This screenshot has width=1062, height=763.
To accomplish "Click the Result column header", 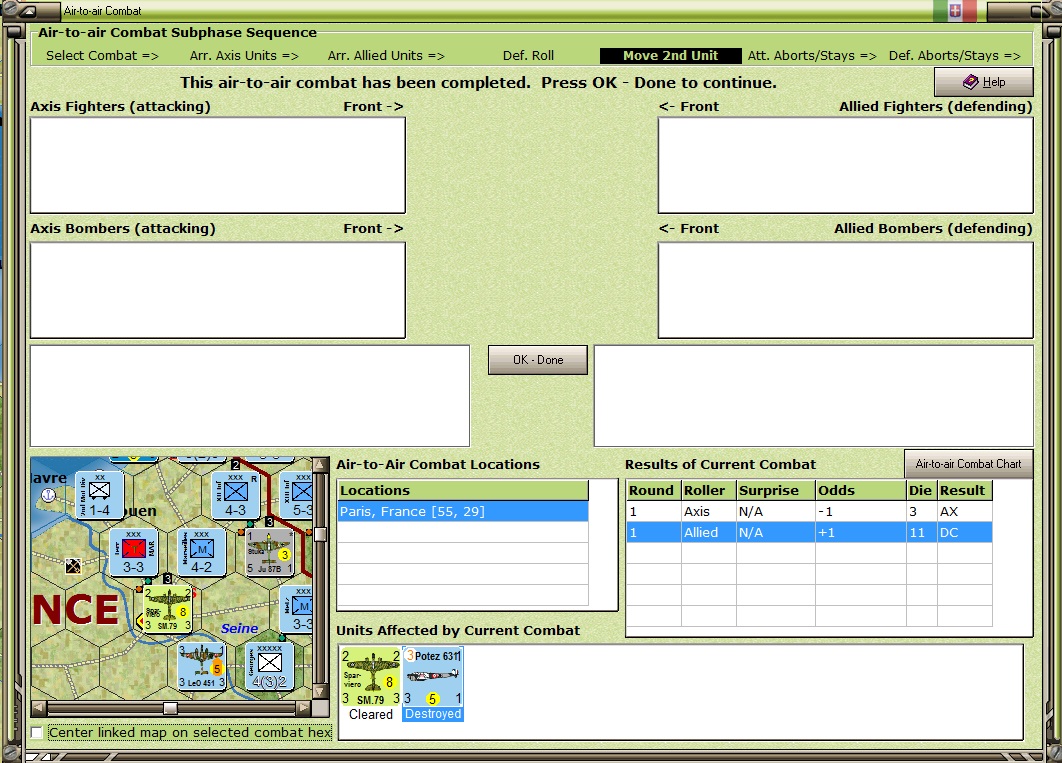I will pyautogui.click(x=965, y=490).
